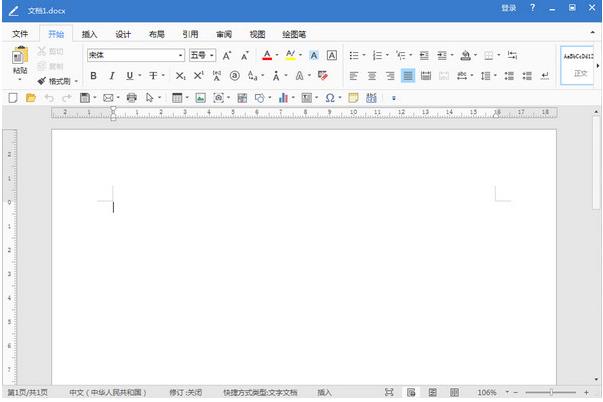Center align the paragraph text

click(371, 75)
